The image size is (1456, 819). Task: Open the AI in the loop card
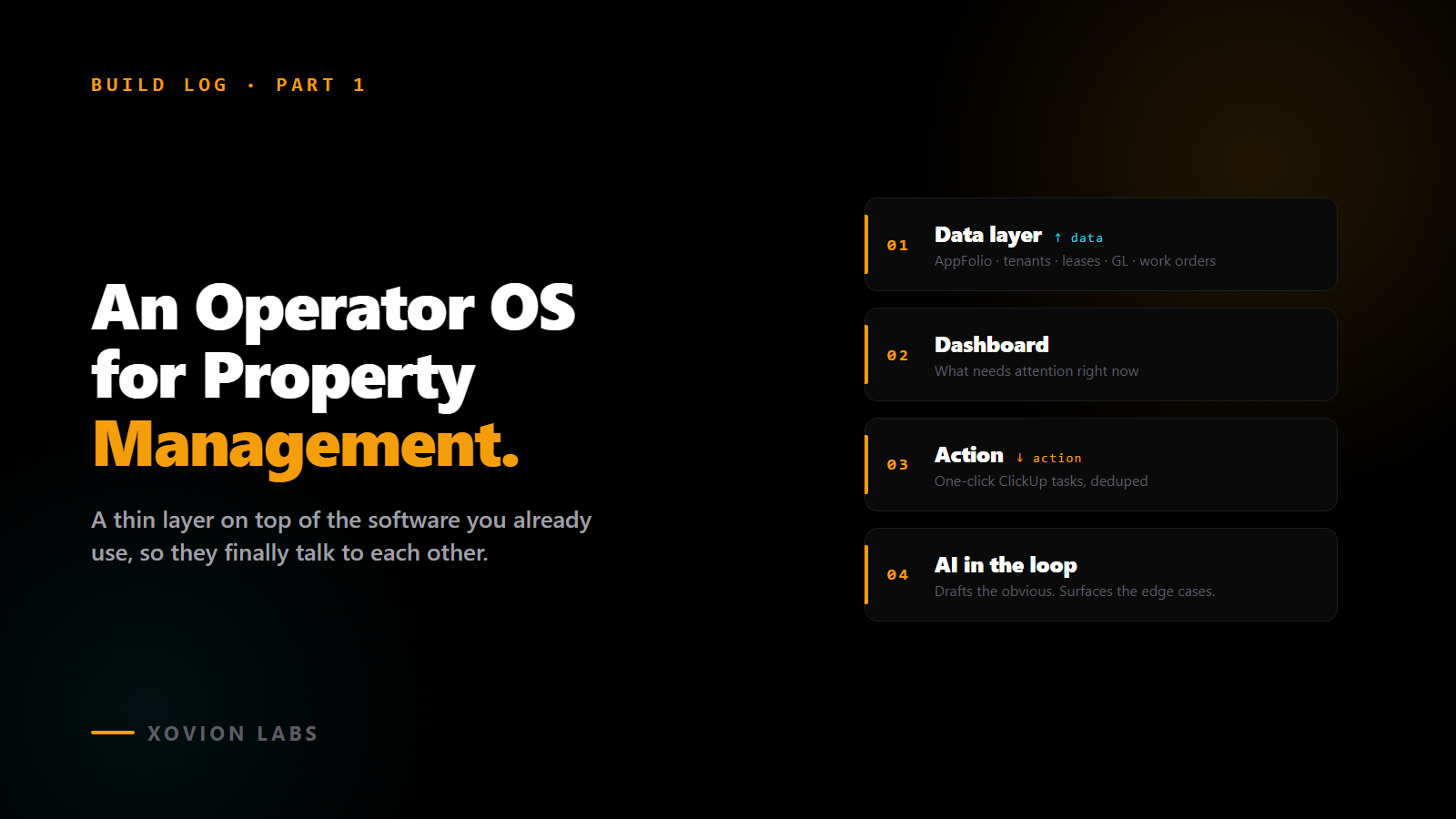click(x=1100, y=575)
